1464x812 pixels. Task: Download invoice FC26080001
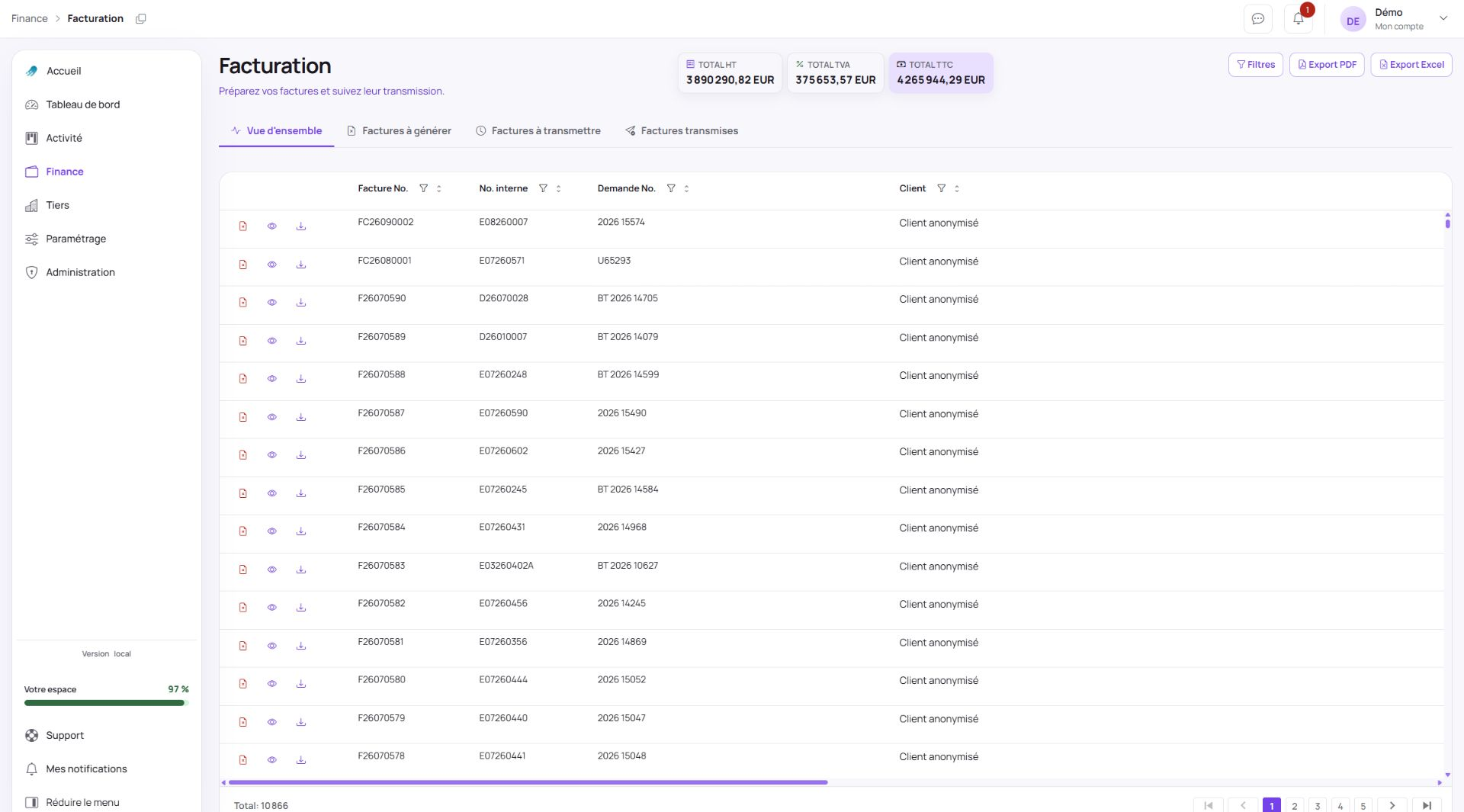click(x=301, y=265)
